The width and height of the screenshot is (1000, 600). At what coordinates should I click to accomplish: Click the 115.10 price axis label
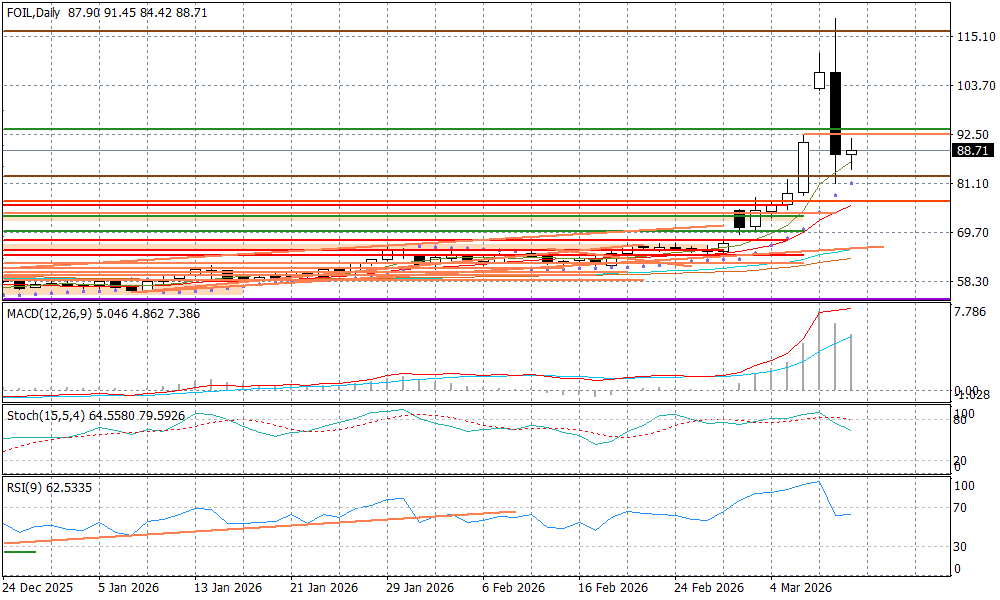[x=975, y=37]
